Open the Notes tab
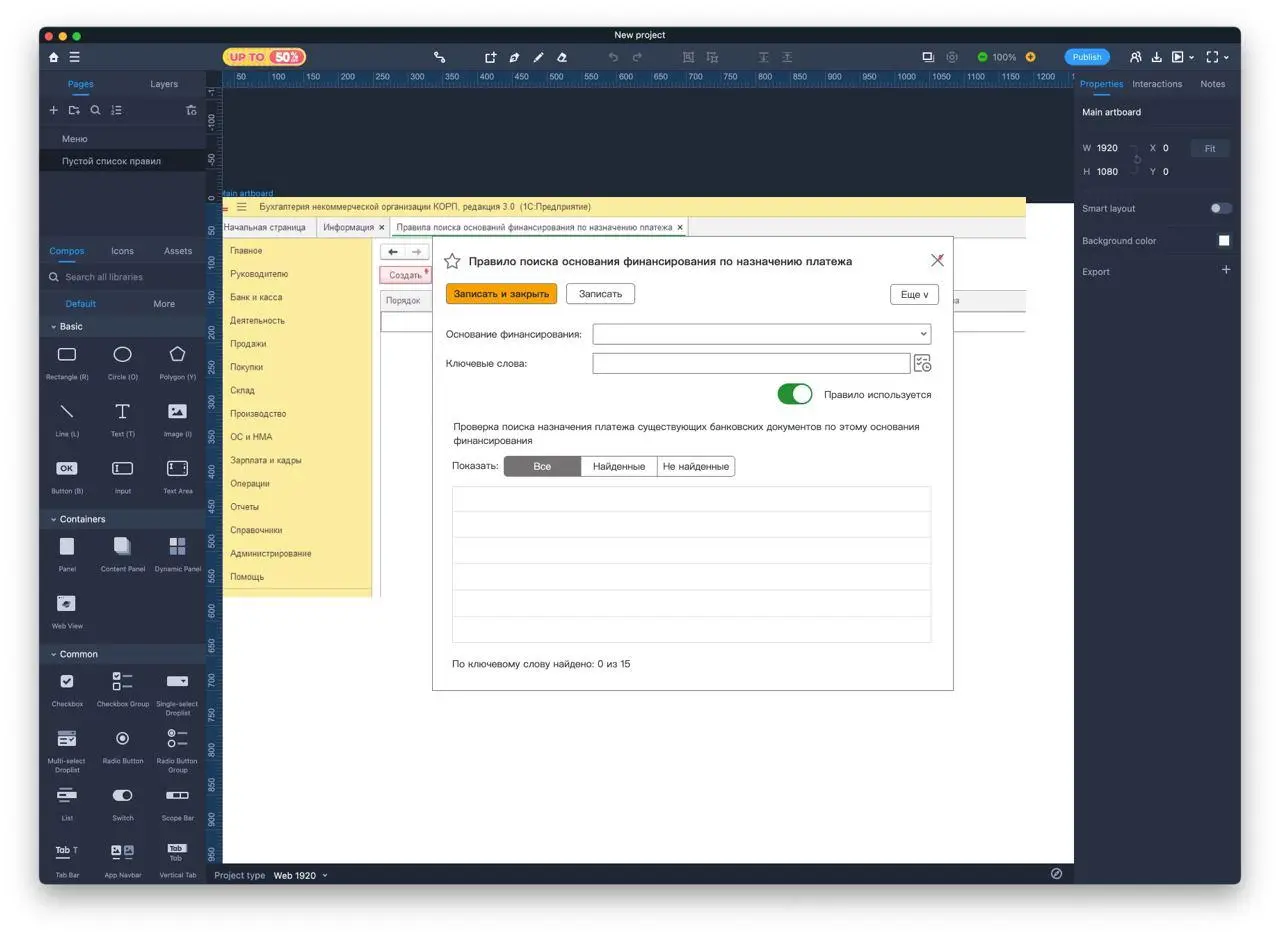Image resolution: width=1280 pixels, height=936 pixels. 1213,84
